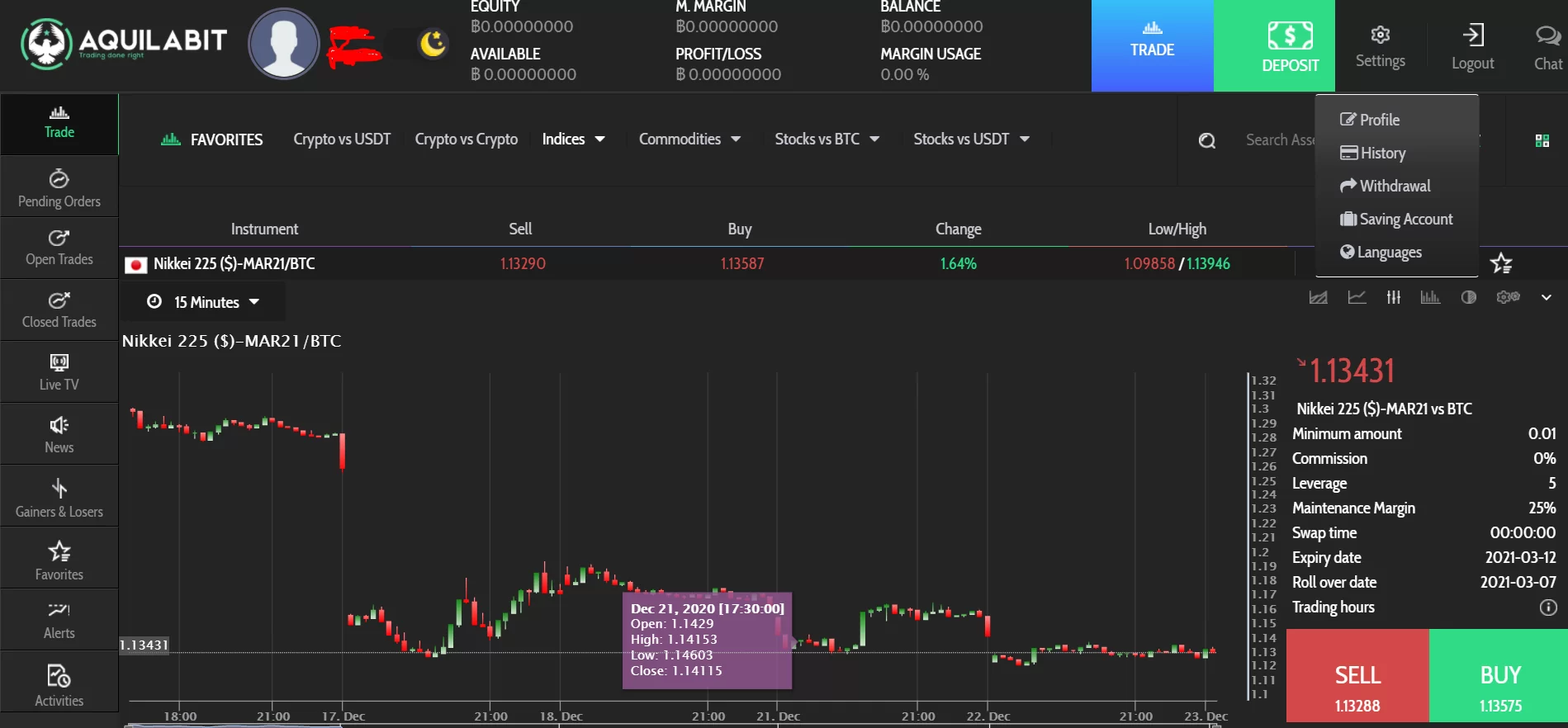Open the News section
This screenshot has width=1568, height=728.
59,435
